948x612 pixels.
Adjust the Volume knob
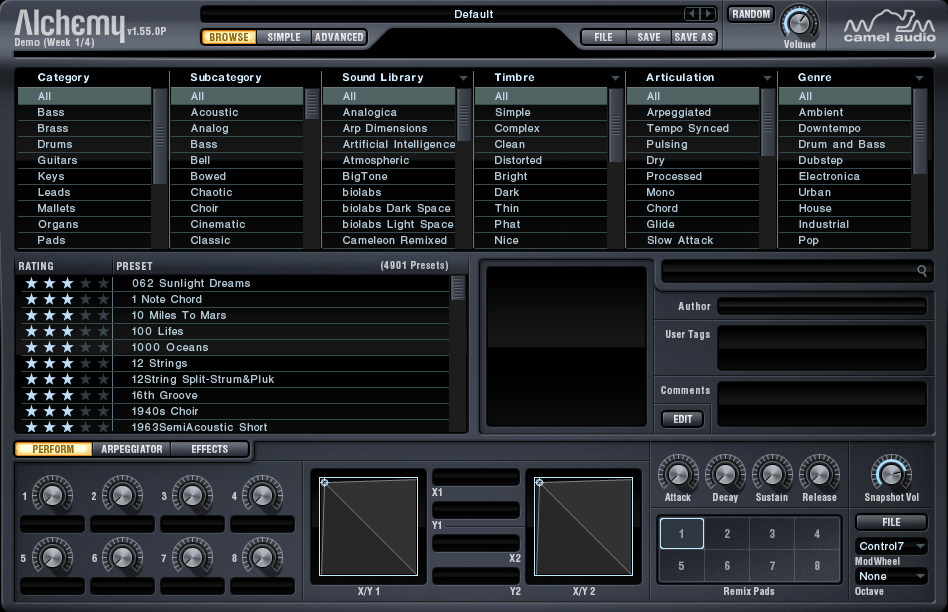[x=799, y=22]
